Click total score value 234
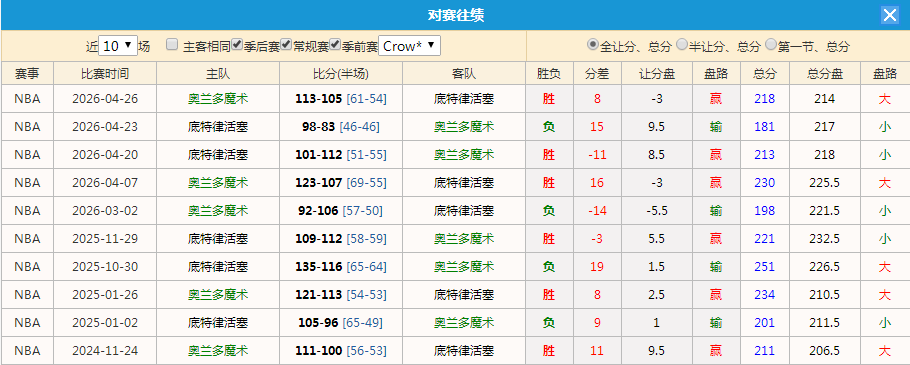 point(764,295)
